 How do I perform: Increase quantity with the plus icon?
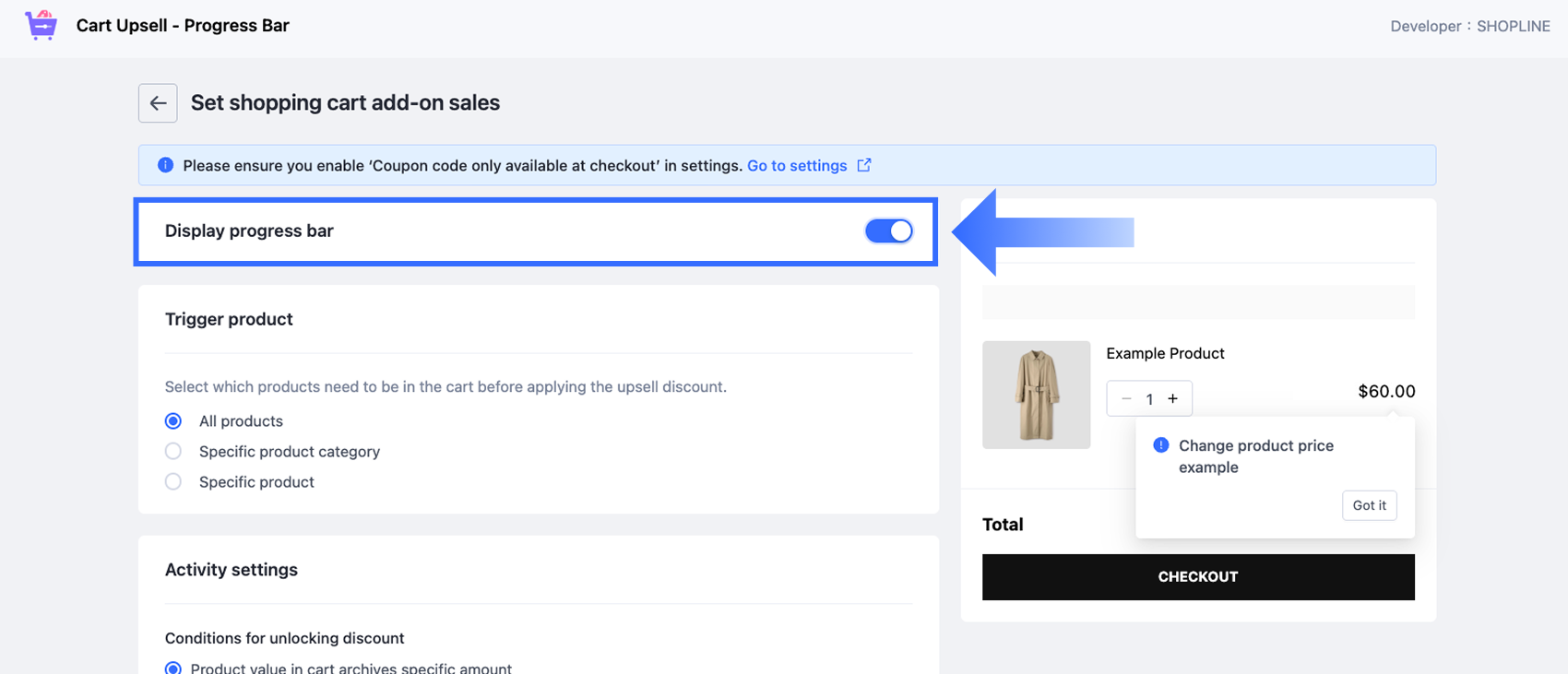tap(1173, 398)
